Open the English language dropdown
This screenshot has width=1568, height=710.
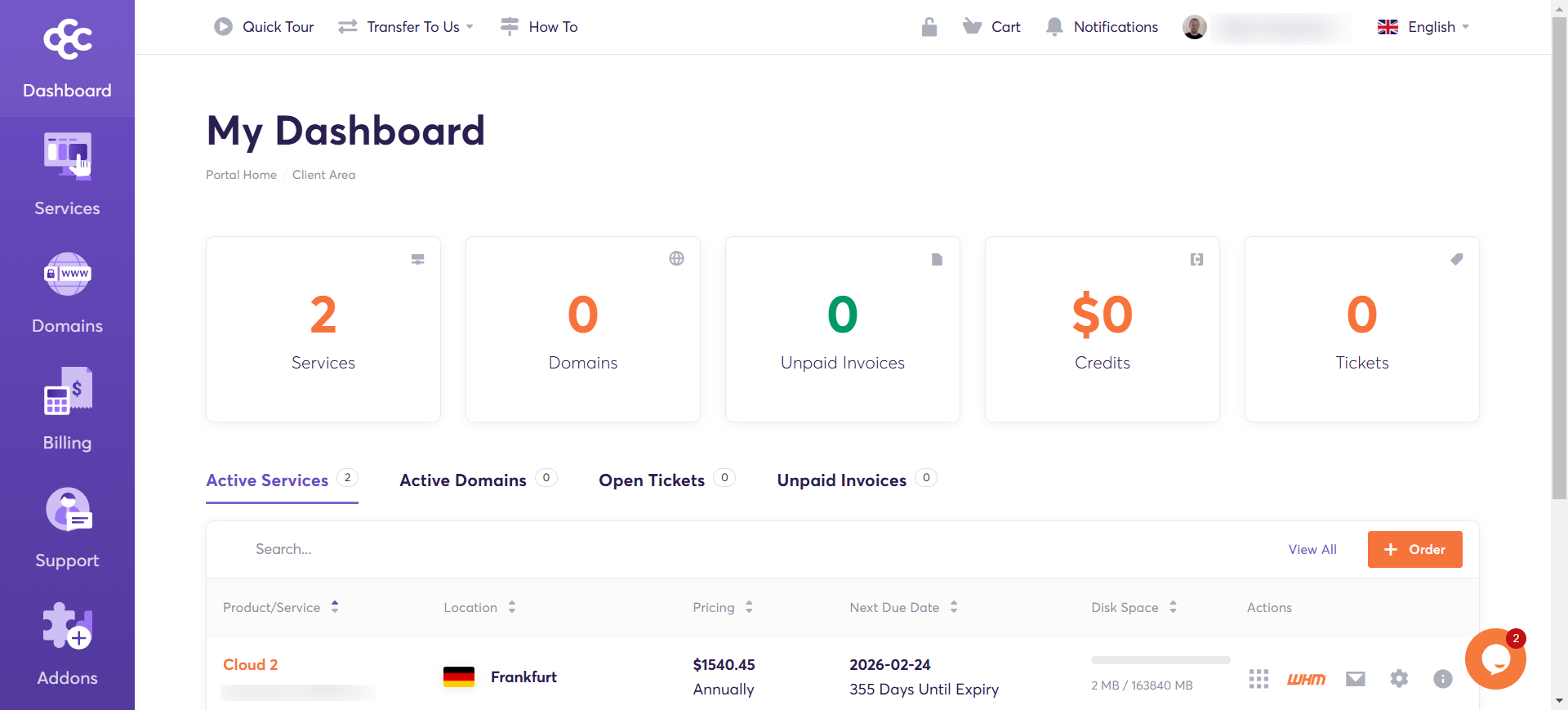1423,27
